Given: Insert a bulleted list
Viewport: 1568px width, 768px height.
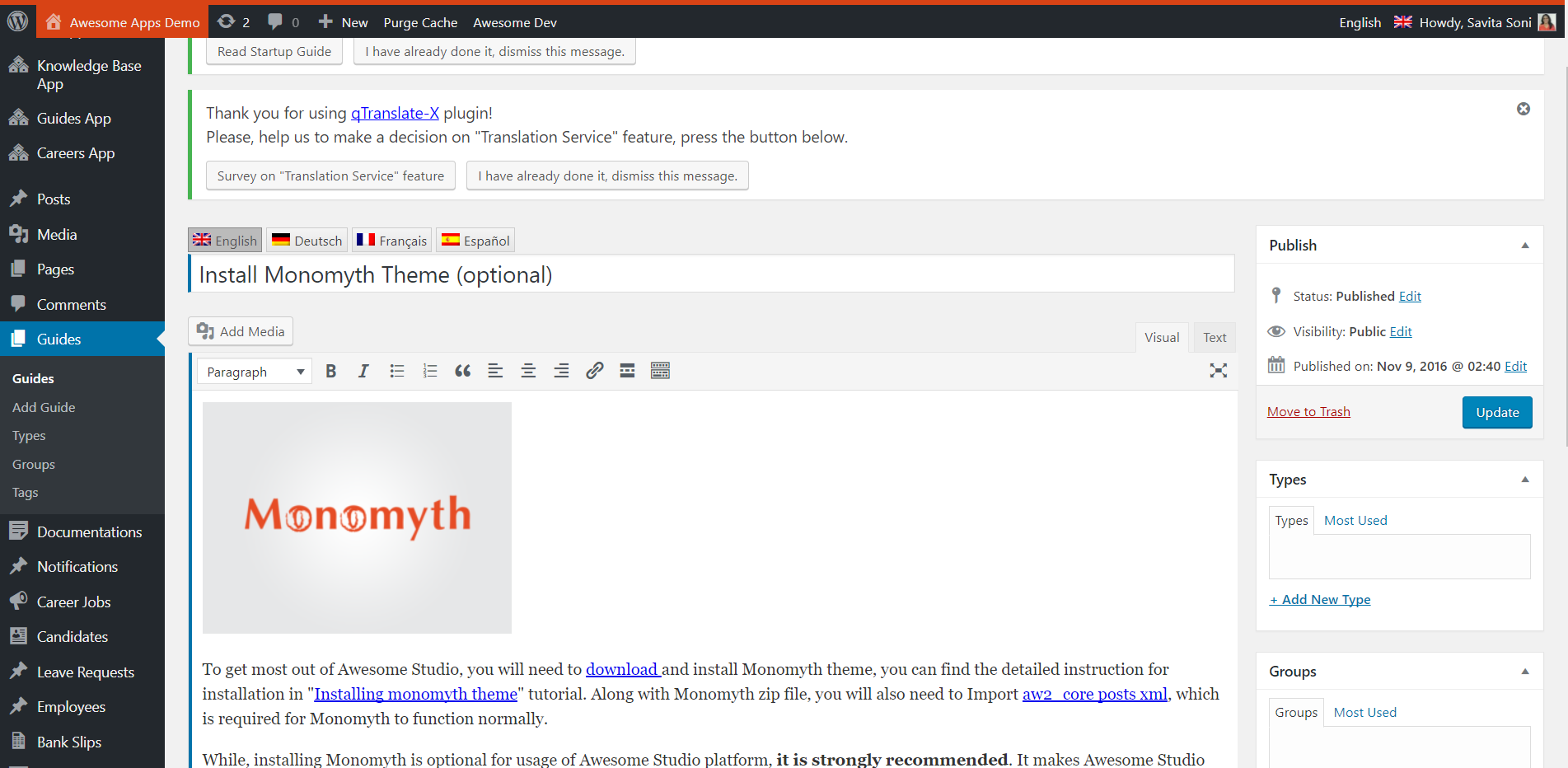Looking at the screenshot, I should [x=396, y=371].
